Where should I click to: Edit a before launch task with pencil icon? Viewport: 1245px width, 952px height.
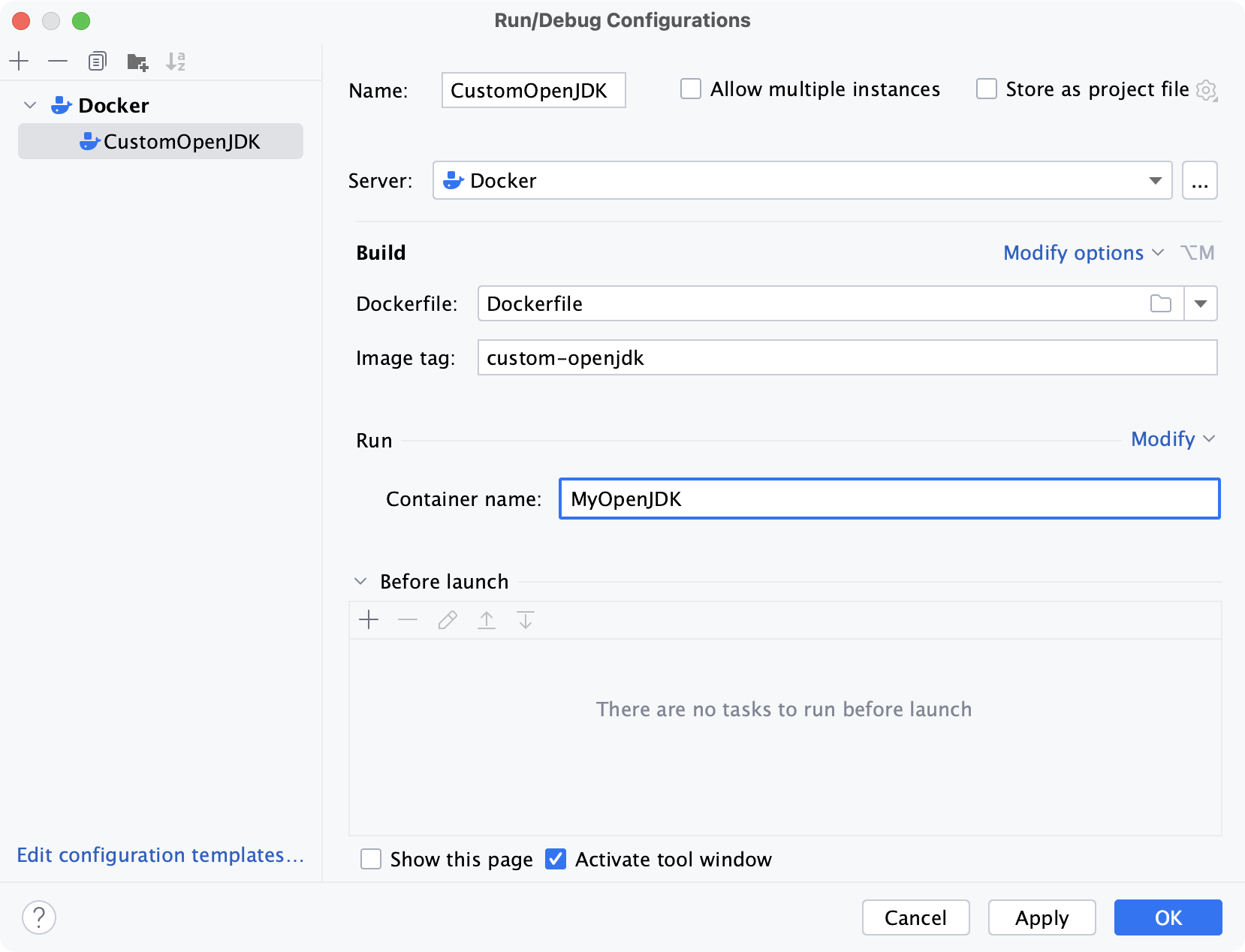(448, 620)
